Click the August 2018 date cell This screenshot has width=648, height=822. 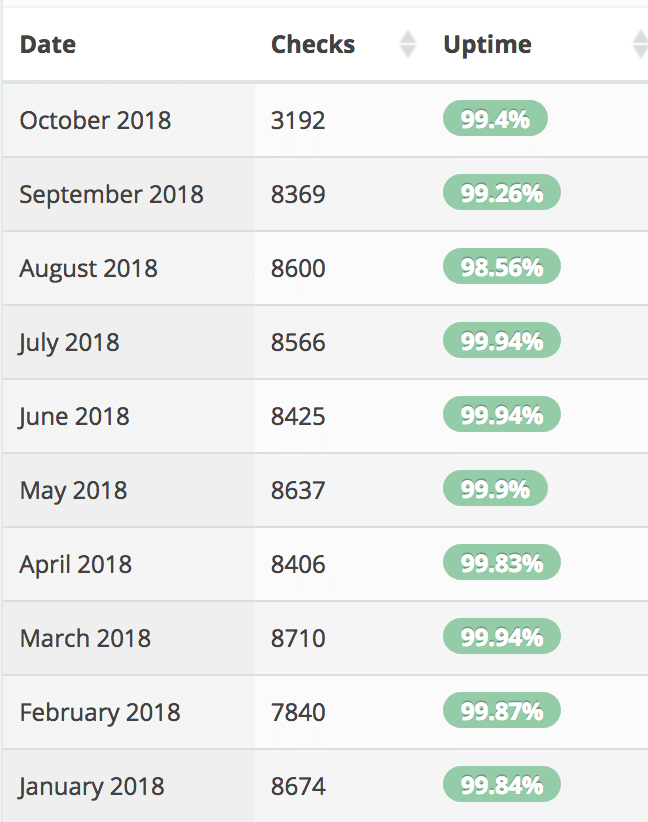click(129, 268)
